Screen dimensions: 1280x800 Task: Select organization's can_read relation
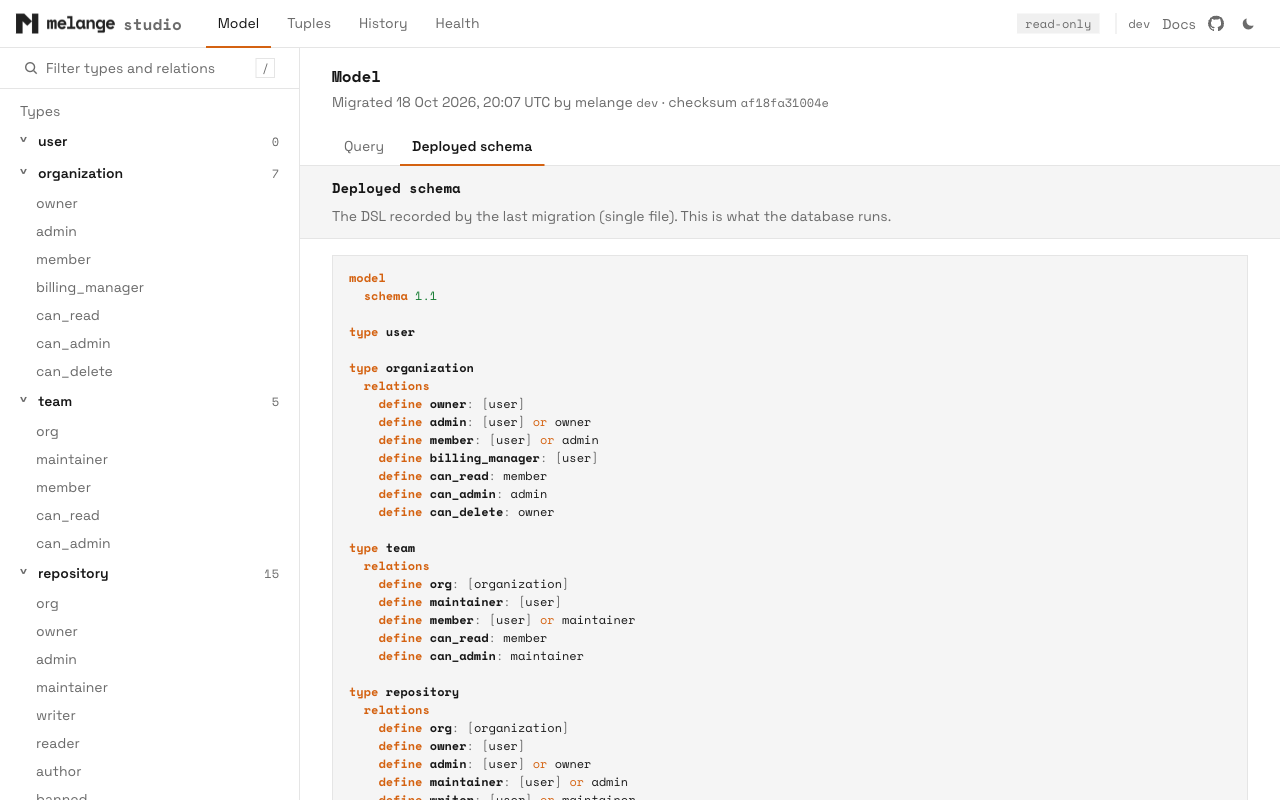coord(68,316)
